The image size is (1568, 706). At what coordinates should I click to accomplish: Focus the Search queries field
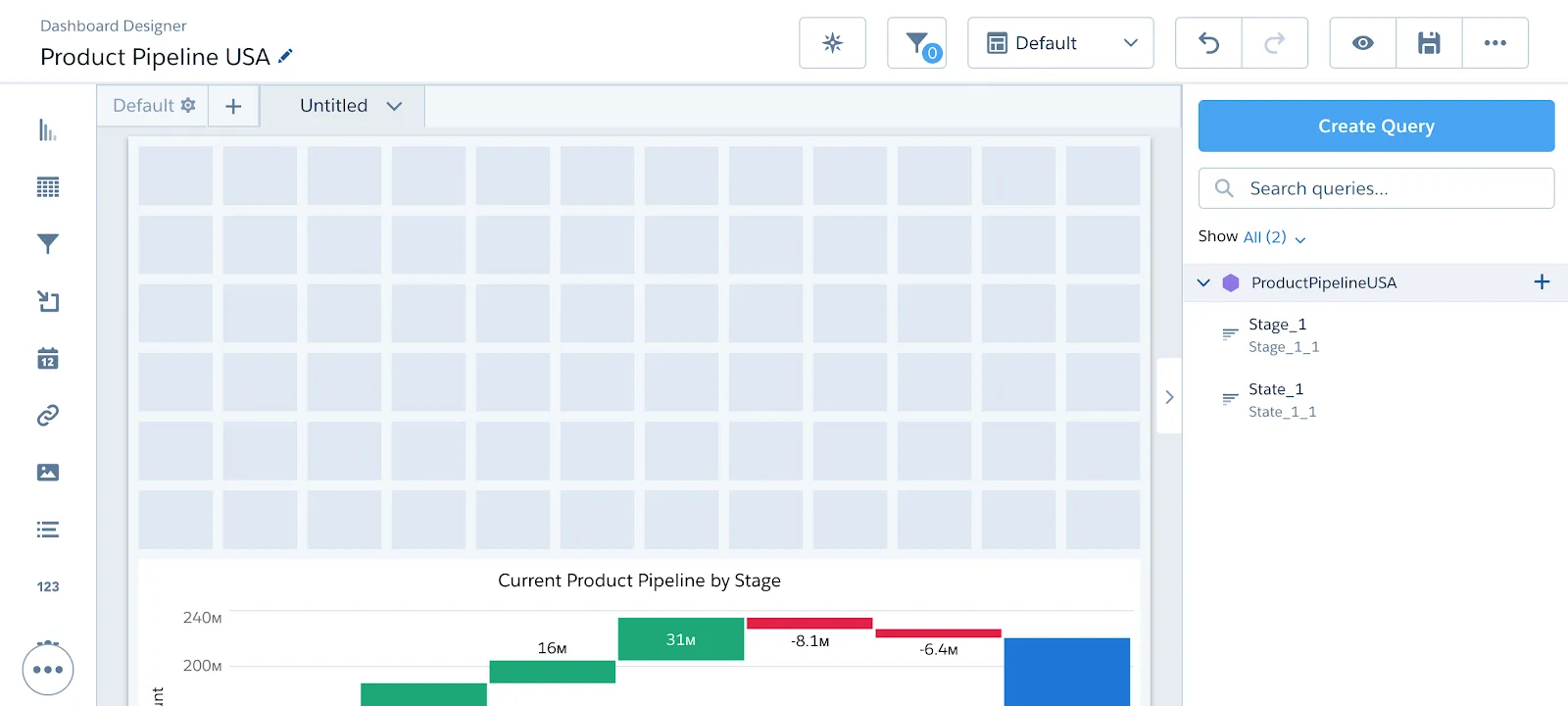1376,188
